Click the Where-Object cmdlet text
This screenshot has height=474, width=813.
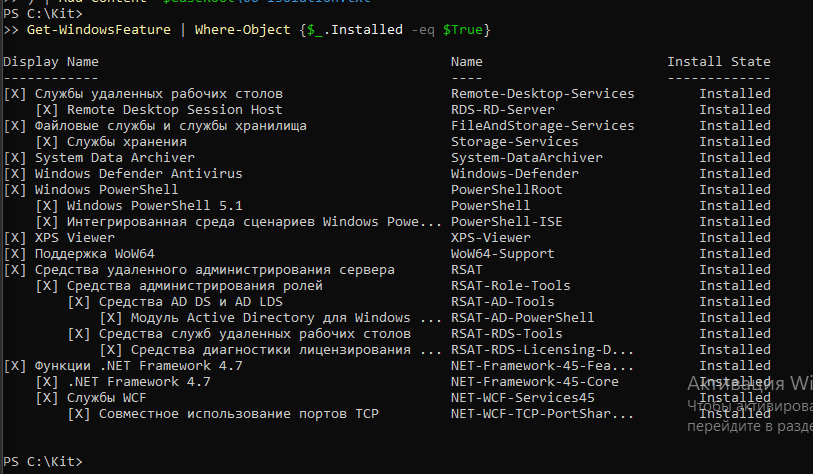243,30
